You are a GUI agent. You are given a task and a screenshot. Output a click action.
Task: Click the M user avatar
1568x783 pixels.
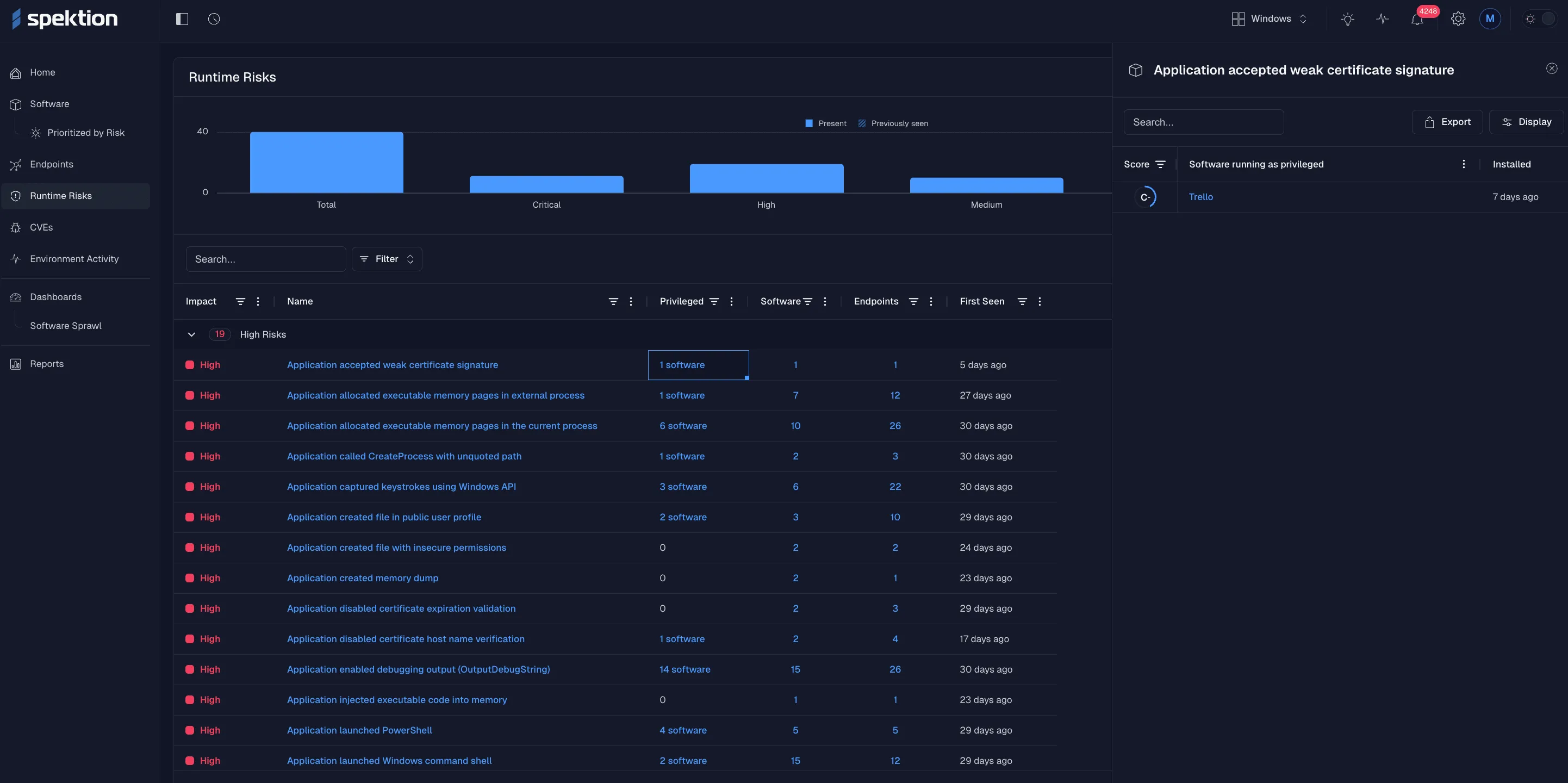pos(1491,18)
